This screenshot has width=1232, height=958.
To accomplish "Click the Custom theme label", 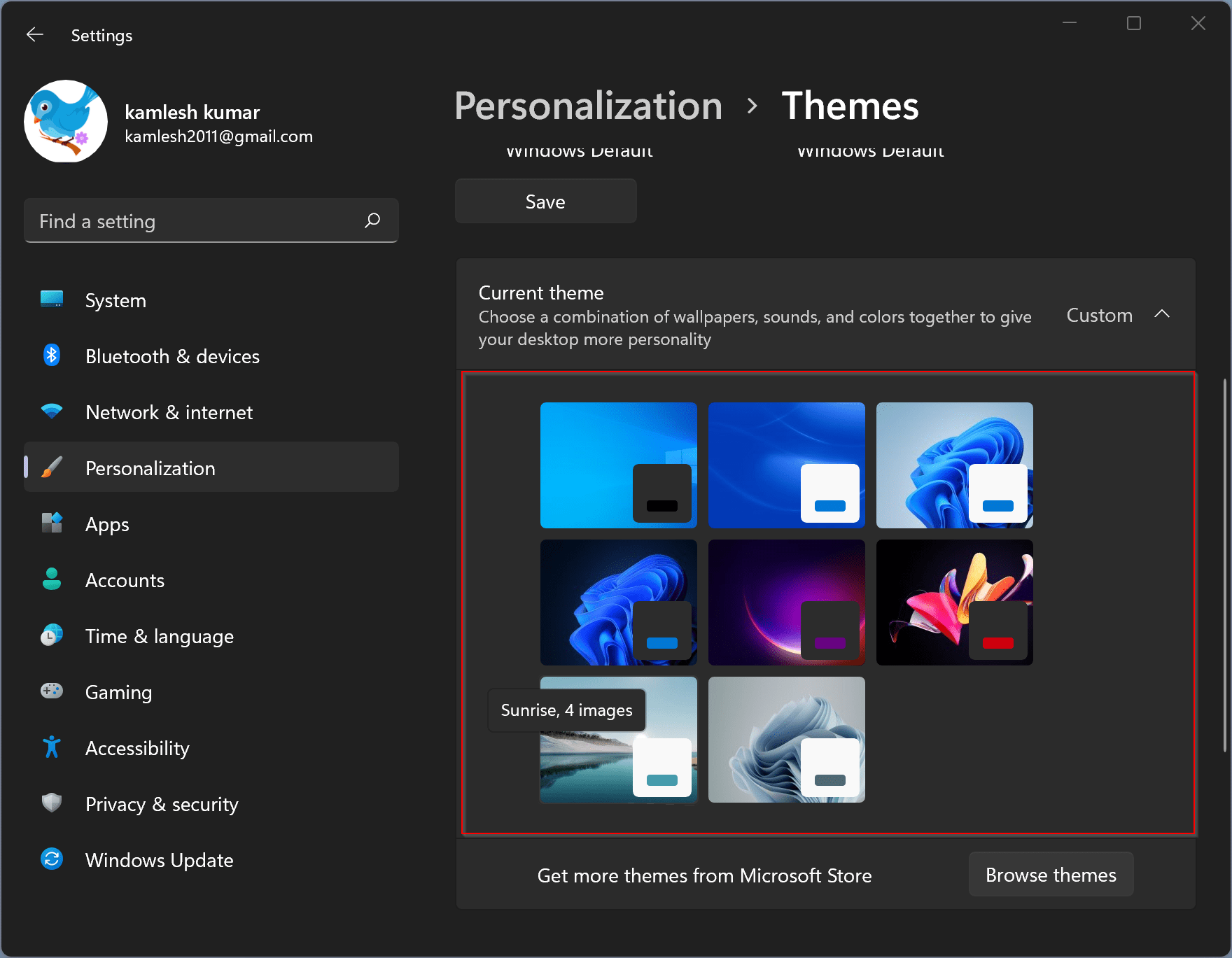I will [x=1100, y=315].
